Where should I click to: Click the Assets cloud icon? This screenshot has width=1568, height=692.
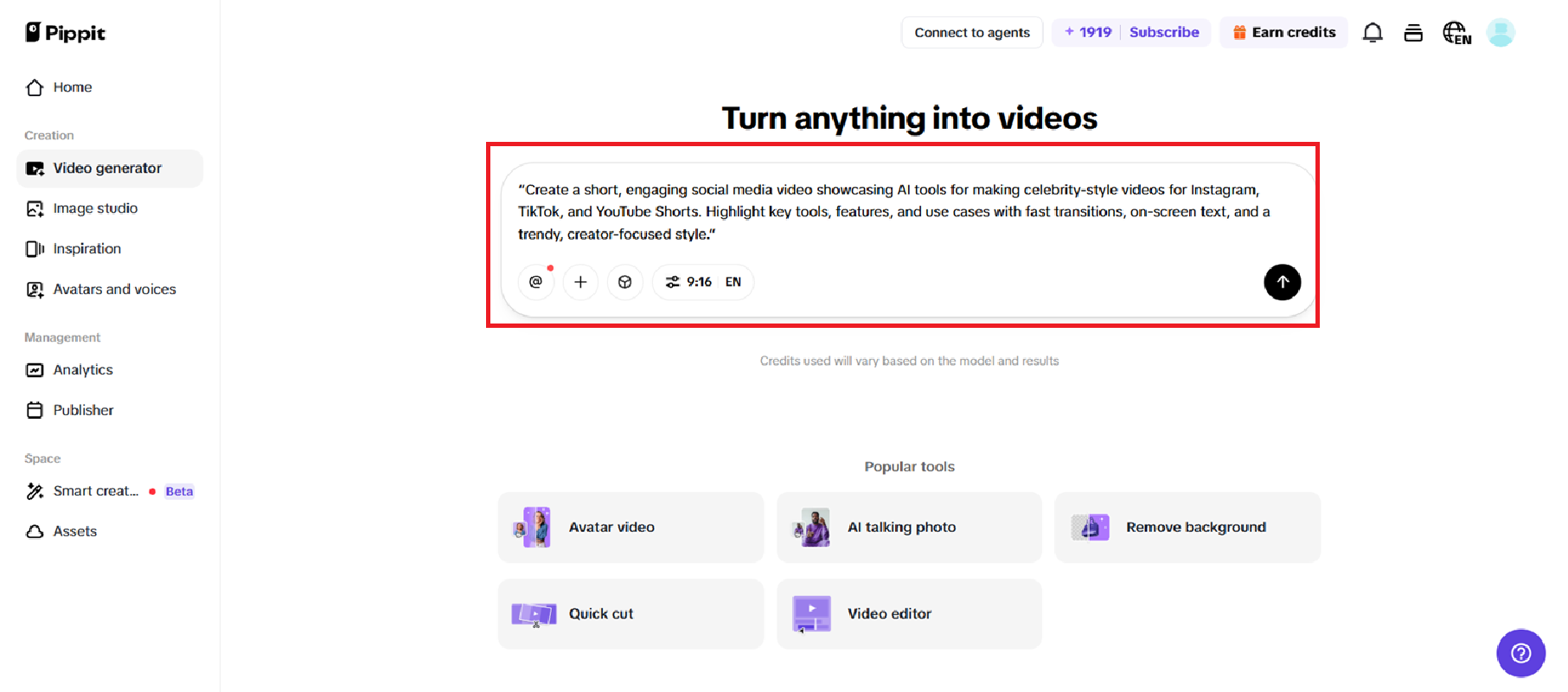click(x=35, y=531)
